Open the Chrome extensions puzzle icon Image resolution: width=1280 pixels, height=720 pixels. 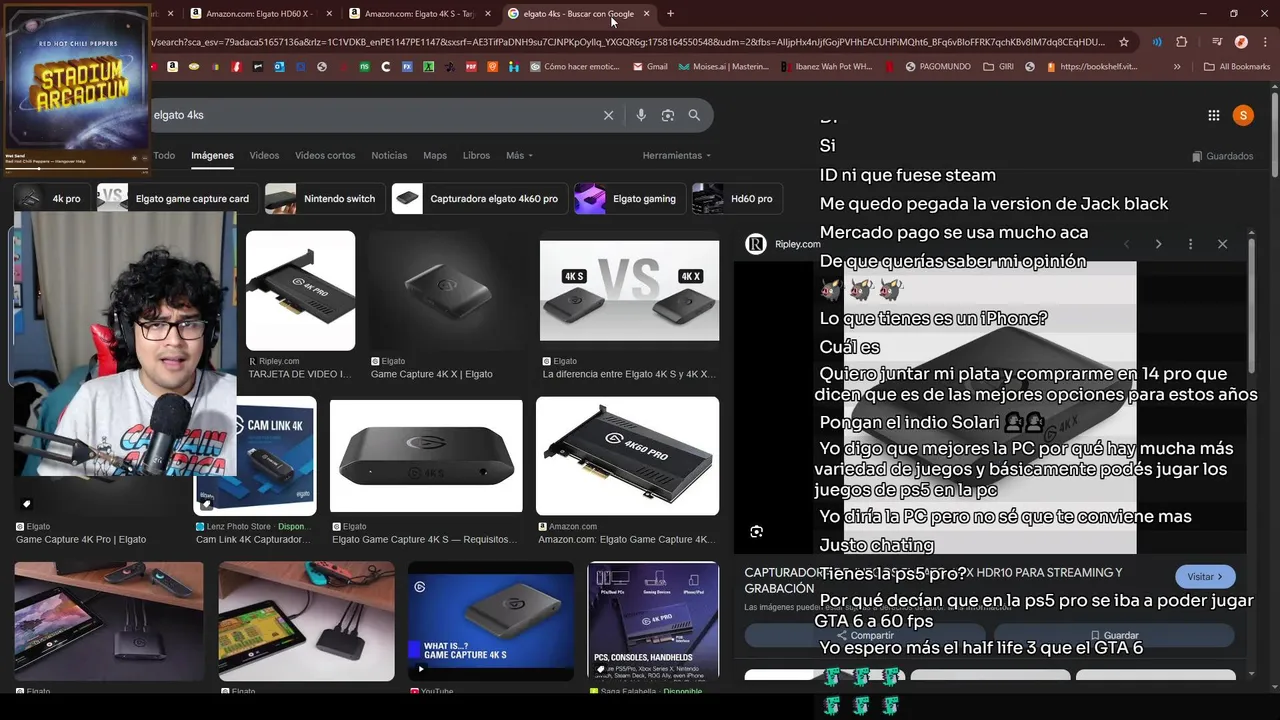(x=1182, y=42)
